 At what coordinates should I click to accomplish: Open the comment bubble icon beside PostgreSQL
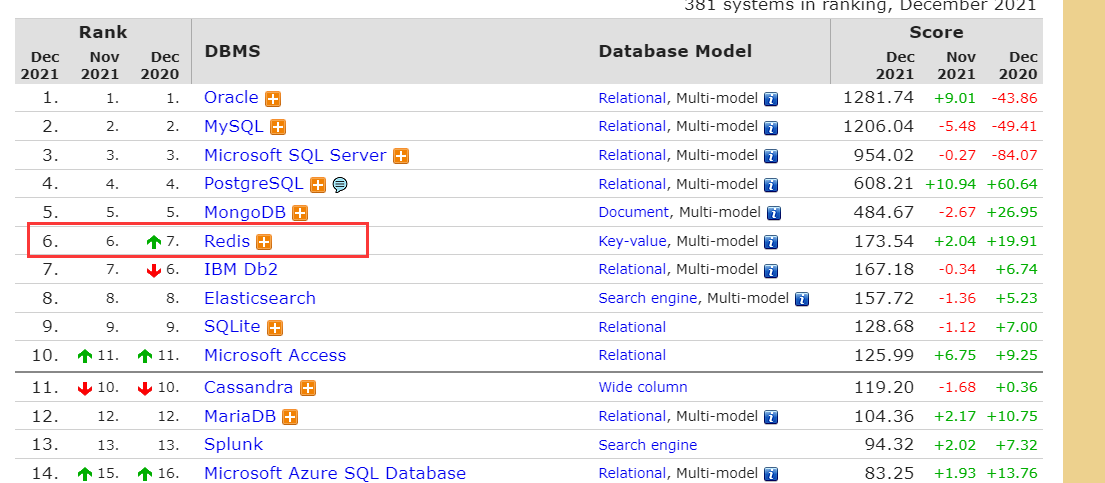pos(340,184)
